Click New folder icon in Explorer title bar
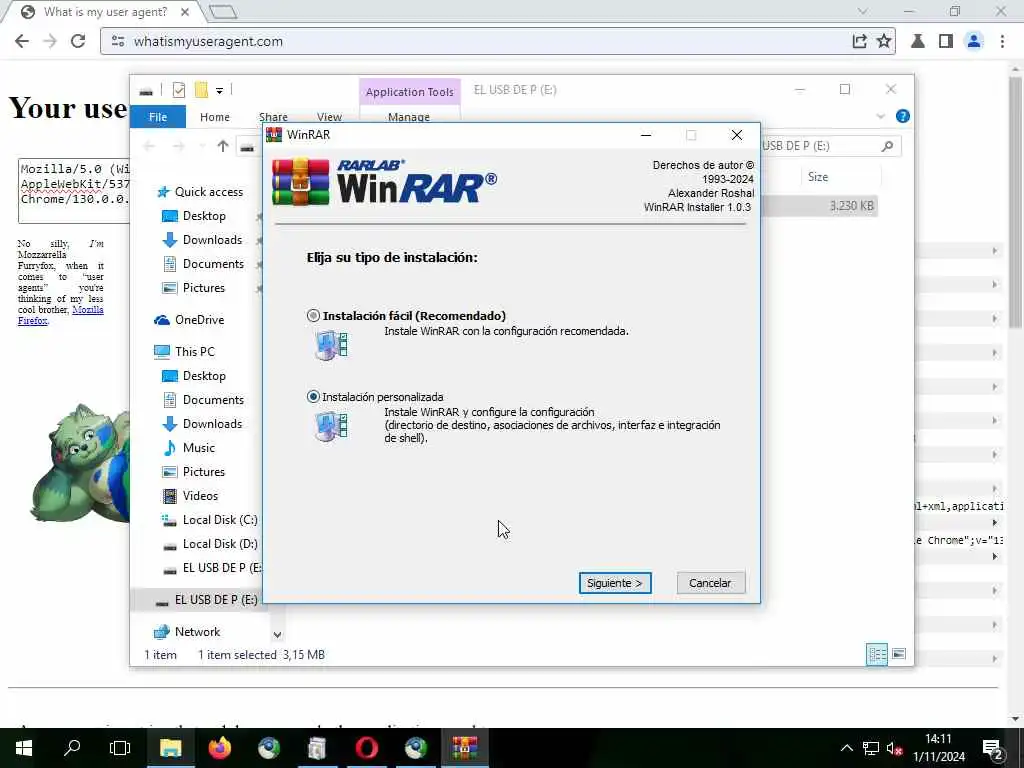 click(201, 90)
